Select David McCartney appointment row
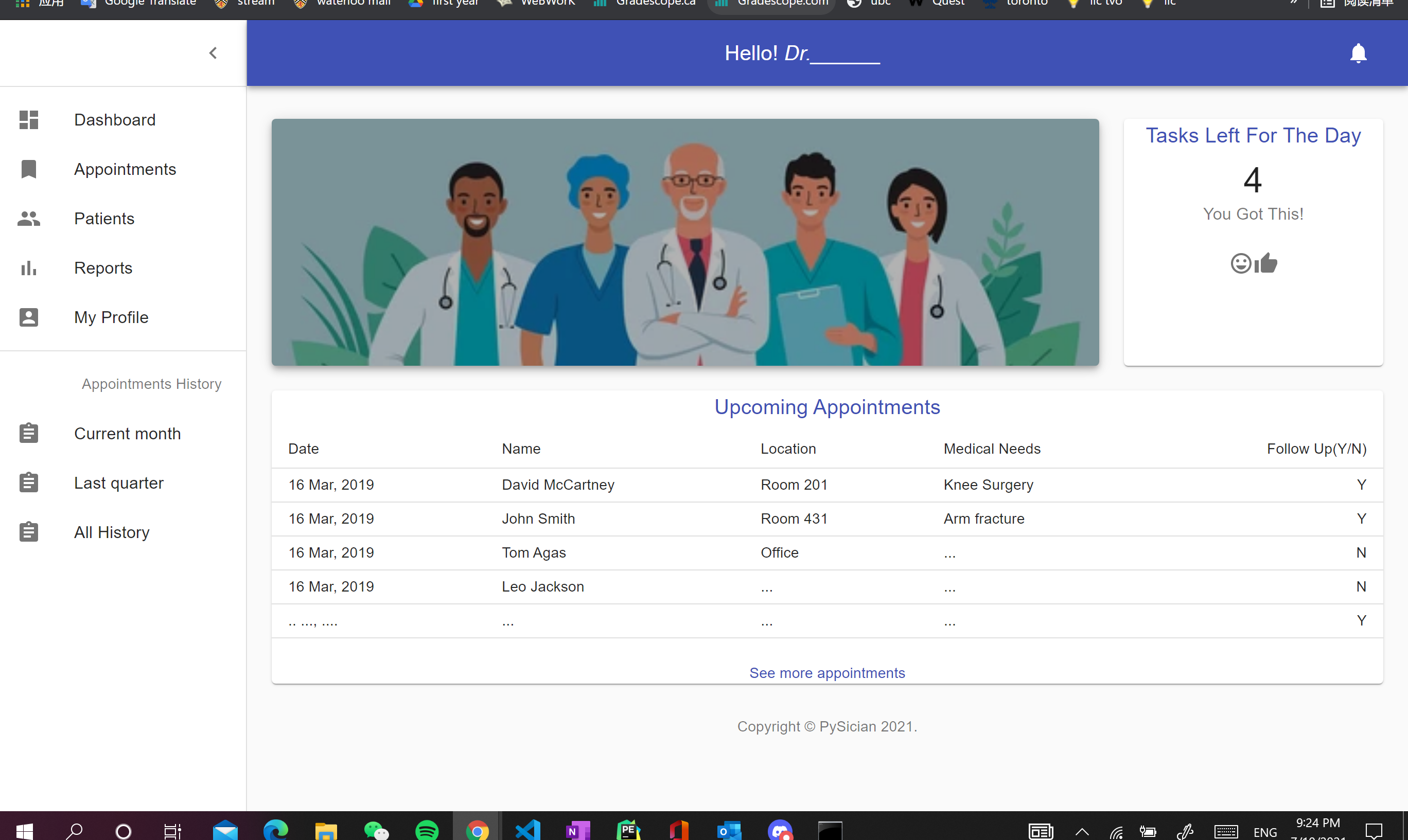This screenshot has width=1408, height=840. [558, 485]
